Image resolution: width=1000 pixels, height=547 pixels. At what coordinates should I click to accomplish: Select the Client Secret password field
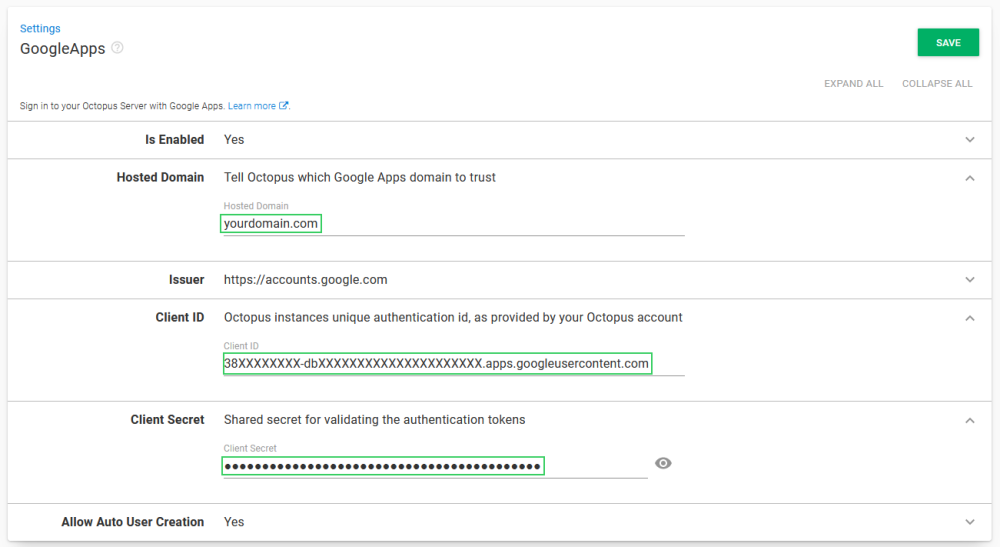point(435,466)
